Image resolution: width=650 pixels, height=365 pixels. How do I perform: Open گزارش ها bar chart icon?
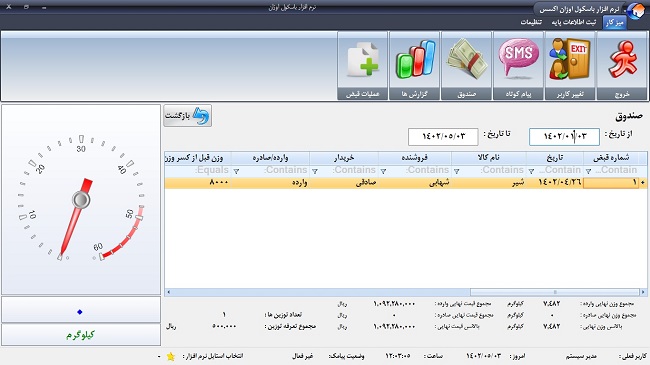415,66
